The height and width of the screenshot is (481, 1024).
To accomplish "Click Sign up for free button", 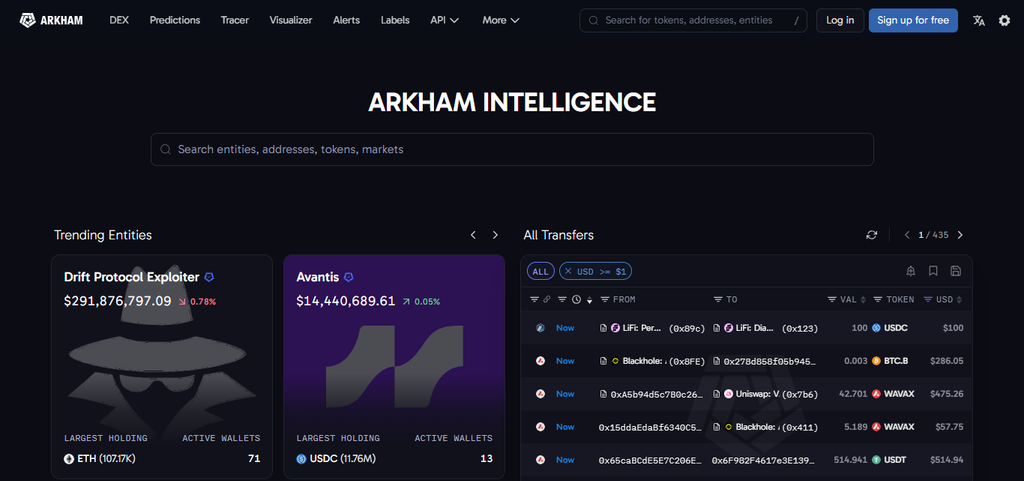I will (x=913, y=20).
